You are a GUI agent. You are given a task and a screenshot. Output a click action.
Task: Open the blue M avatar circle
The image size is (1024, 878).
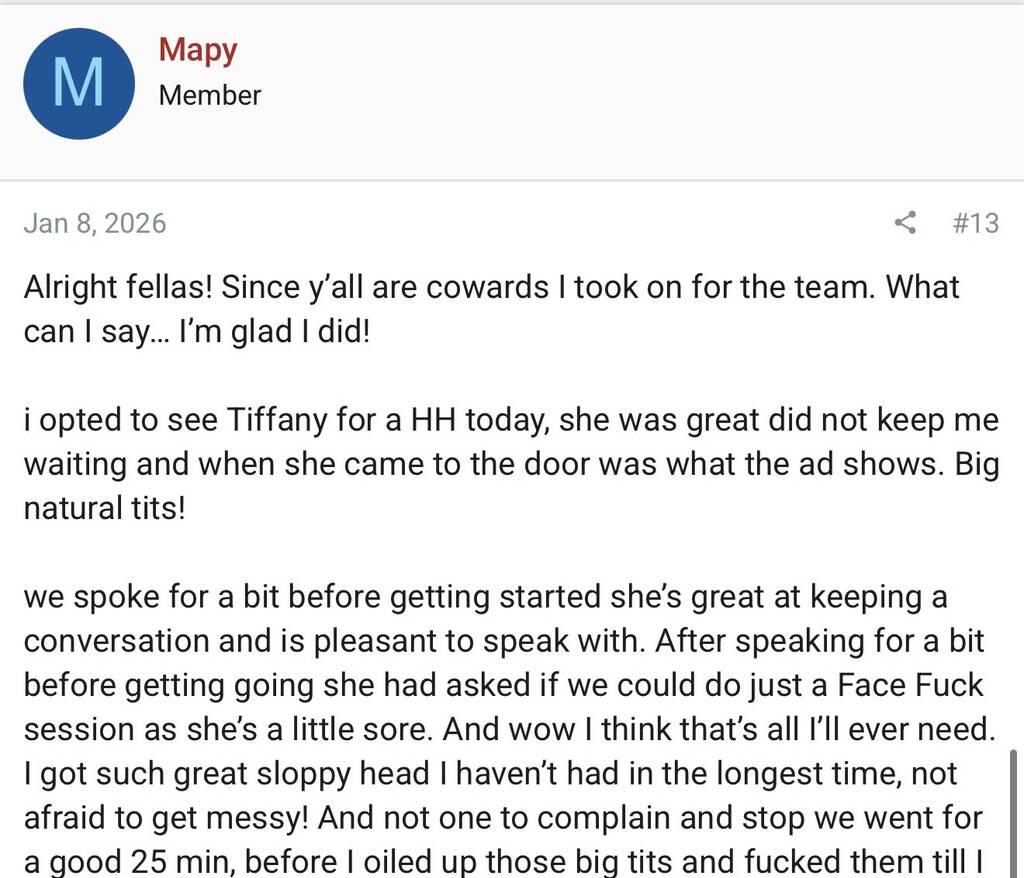[x=78, y=84]
